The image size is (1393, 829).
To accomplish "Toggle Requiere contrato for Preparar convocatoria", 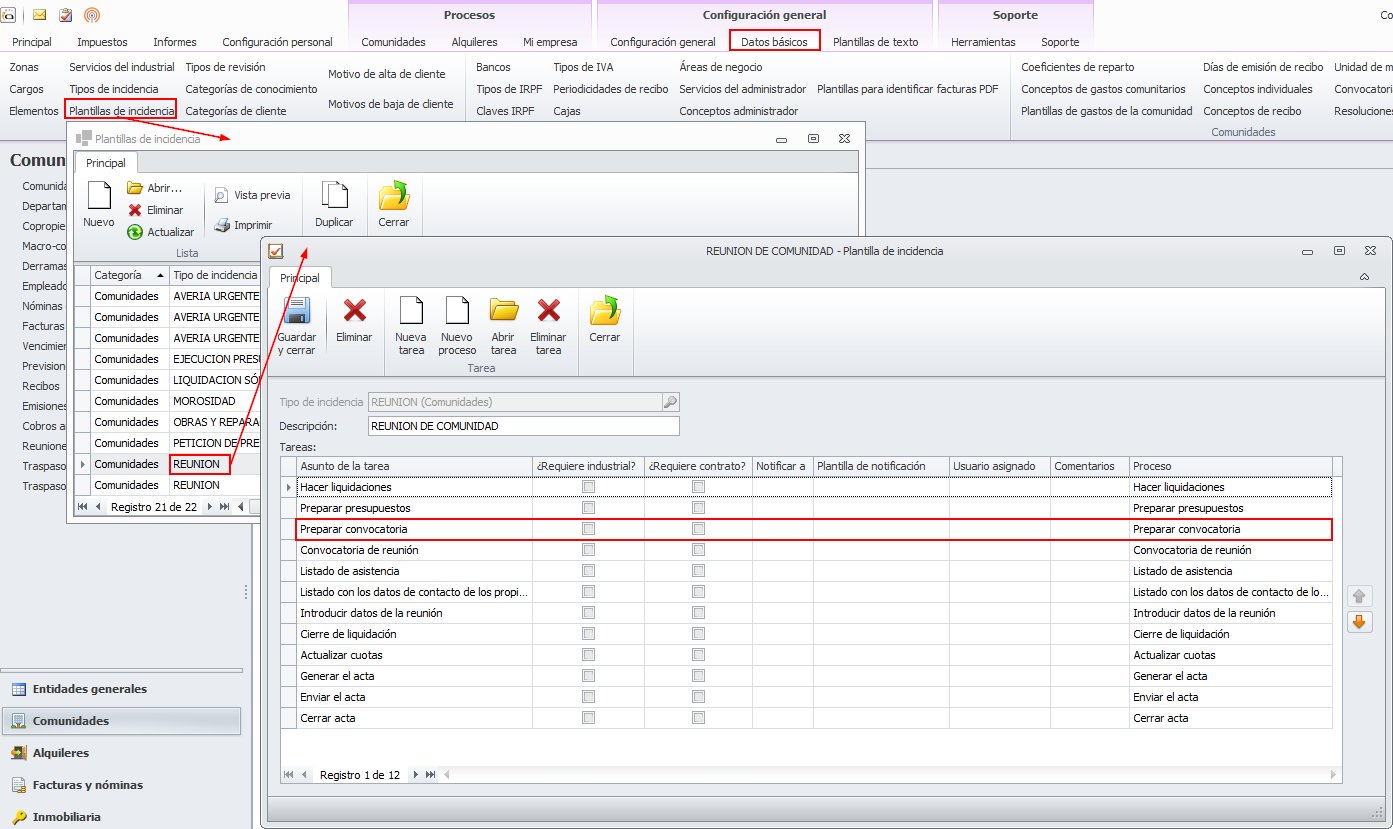I will (x=699, y=529).
